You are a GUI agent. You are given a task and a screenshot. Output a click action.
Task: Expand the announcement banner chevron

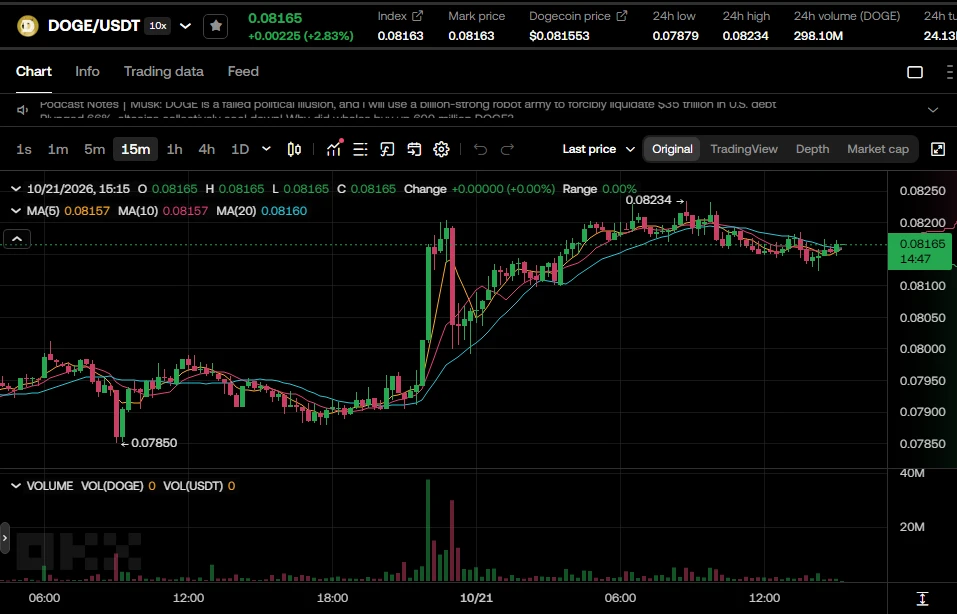click(x=933, y=110)
